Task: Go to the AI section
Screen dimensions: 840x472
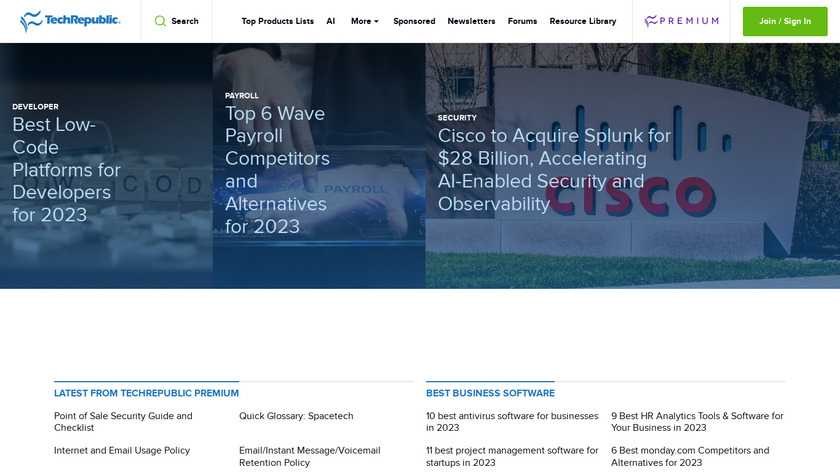Action: pos(331,21)
